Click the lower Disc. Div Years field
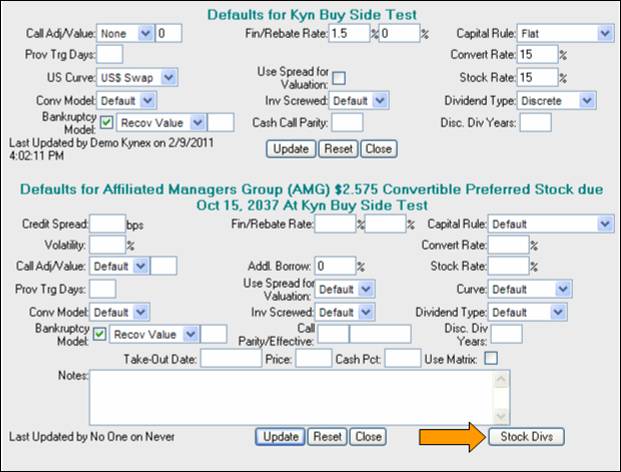 507,335
